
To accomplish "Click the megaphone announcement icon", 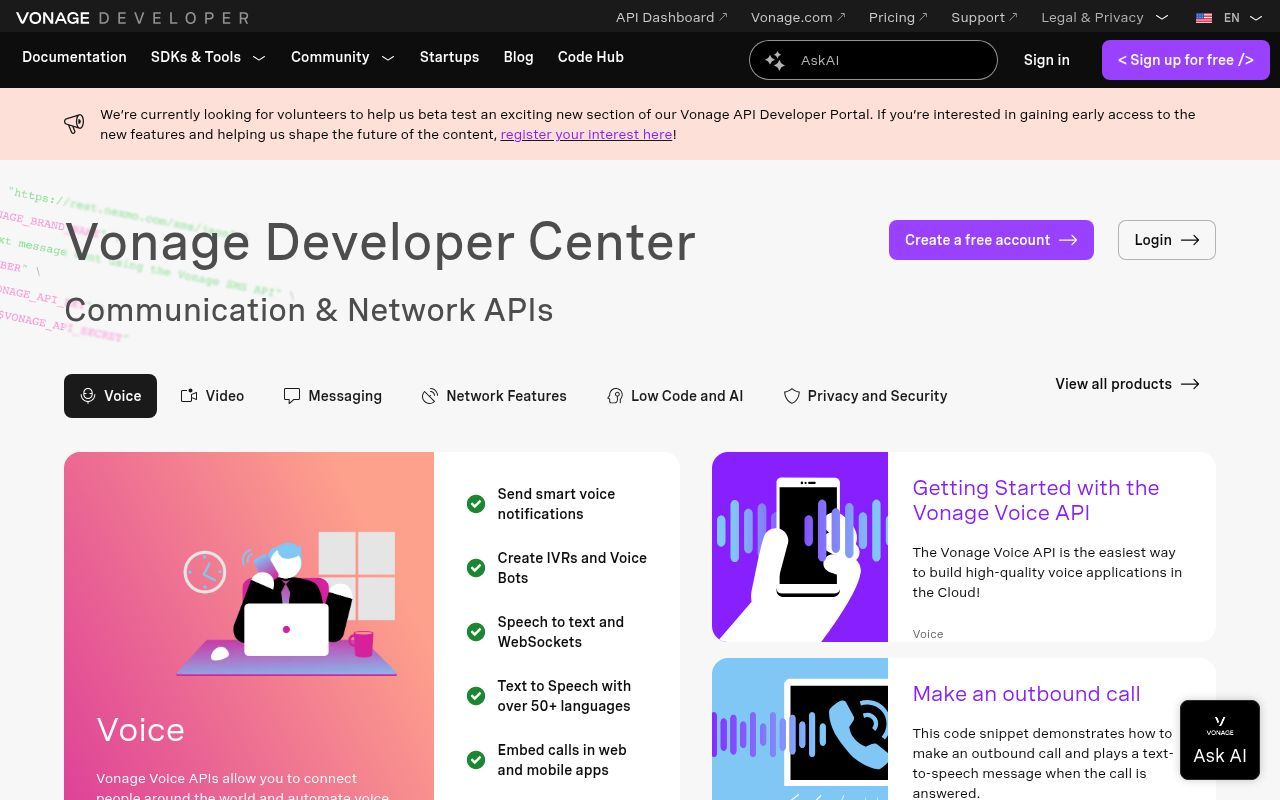I will [x=74, y=124].
